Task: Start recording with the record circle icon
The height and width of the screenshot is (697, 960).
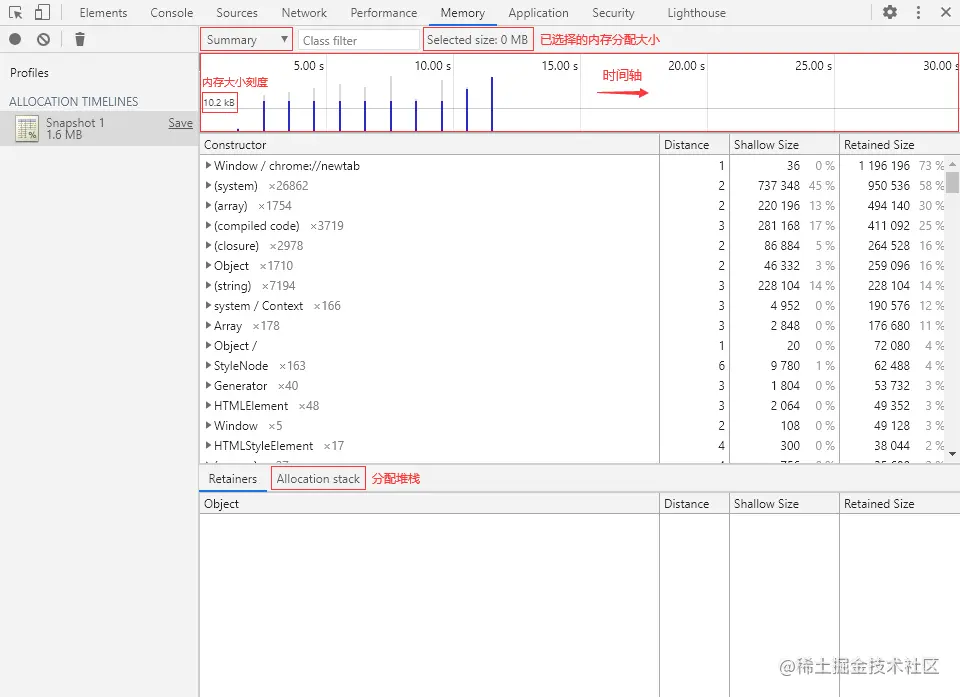Action: pyautogui.click(x=15, y=39)
